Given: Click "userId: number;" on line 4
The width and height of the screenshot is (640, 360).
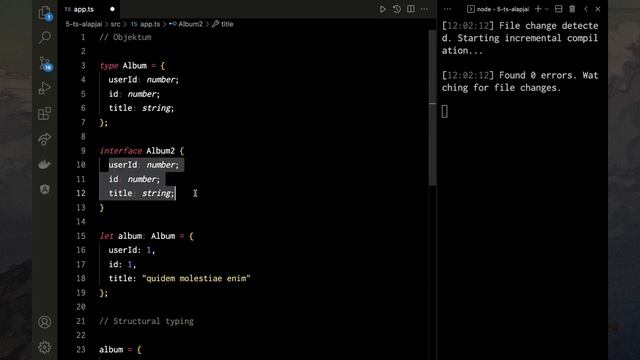Looking at the screenshot, I should coord(144,80).
